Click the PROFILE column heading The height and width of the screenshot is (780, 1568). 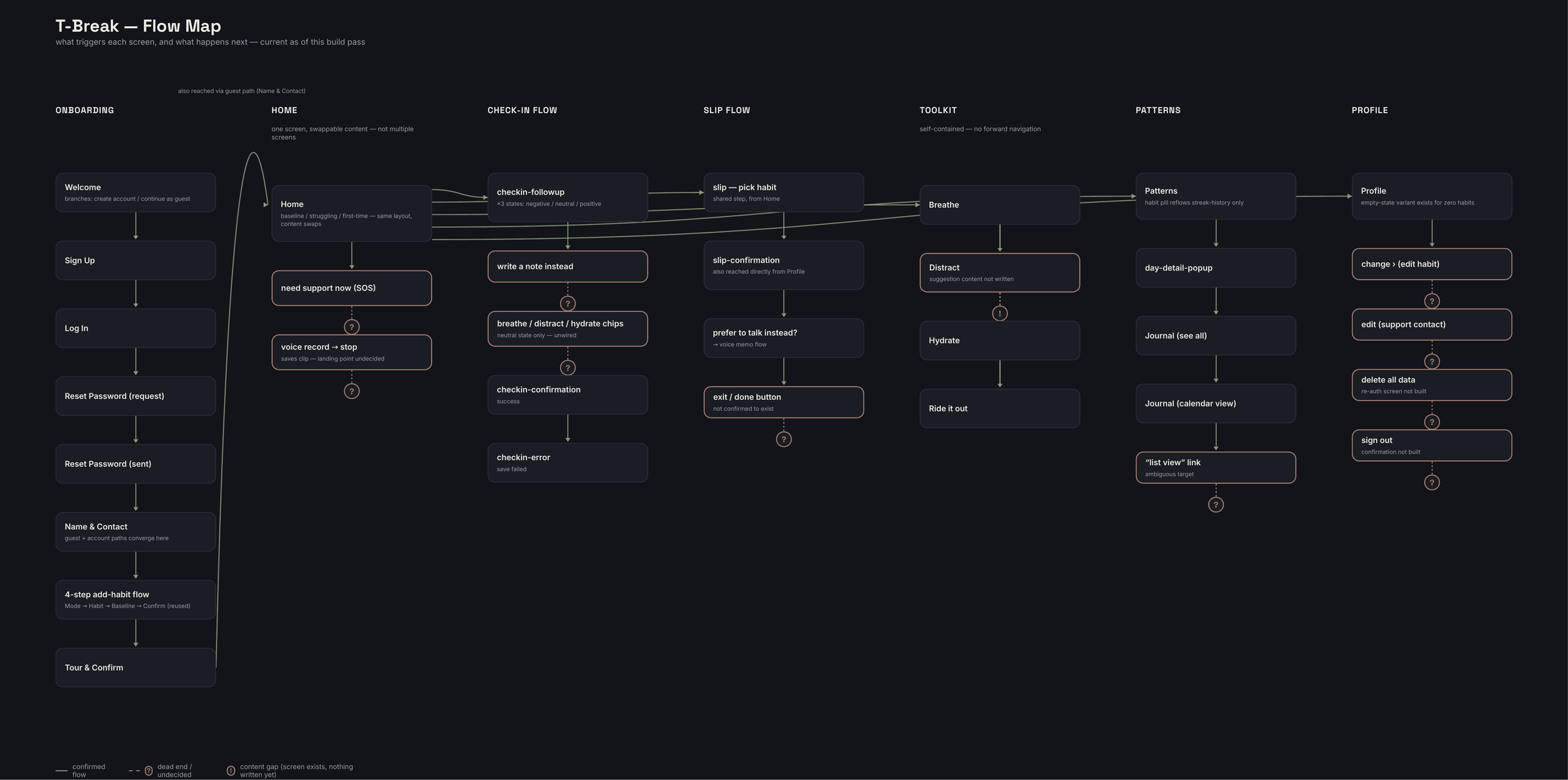click(x=1369, y=110)
